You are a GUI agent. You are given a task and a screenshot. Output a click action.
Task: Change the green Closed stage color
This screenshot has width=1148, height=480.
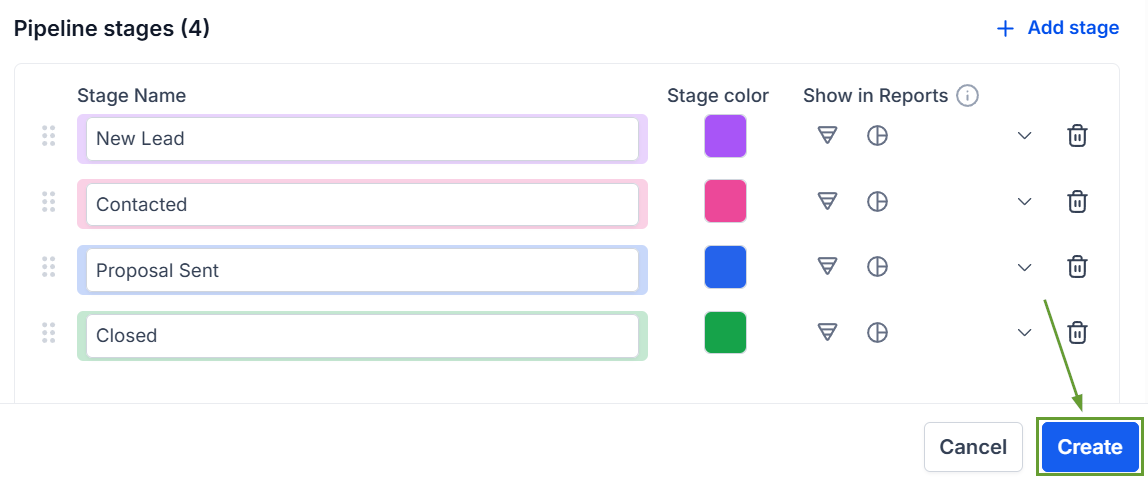point(725,332)
